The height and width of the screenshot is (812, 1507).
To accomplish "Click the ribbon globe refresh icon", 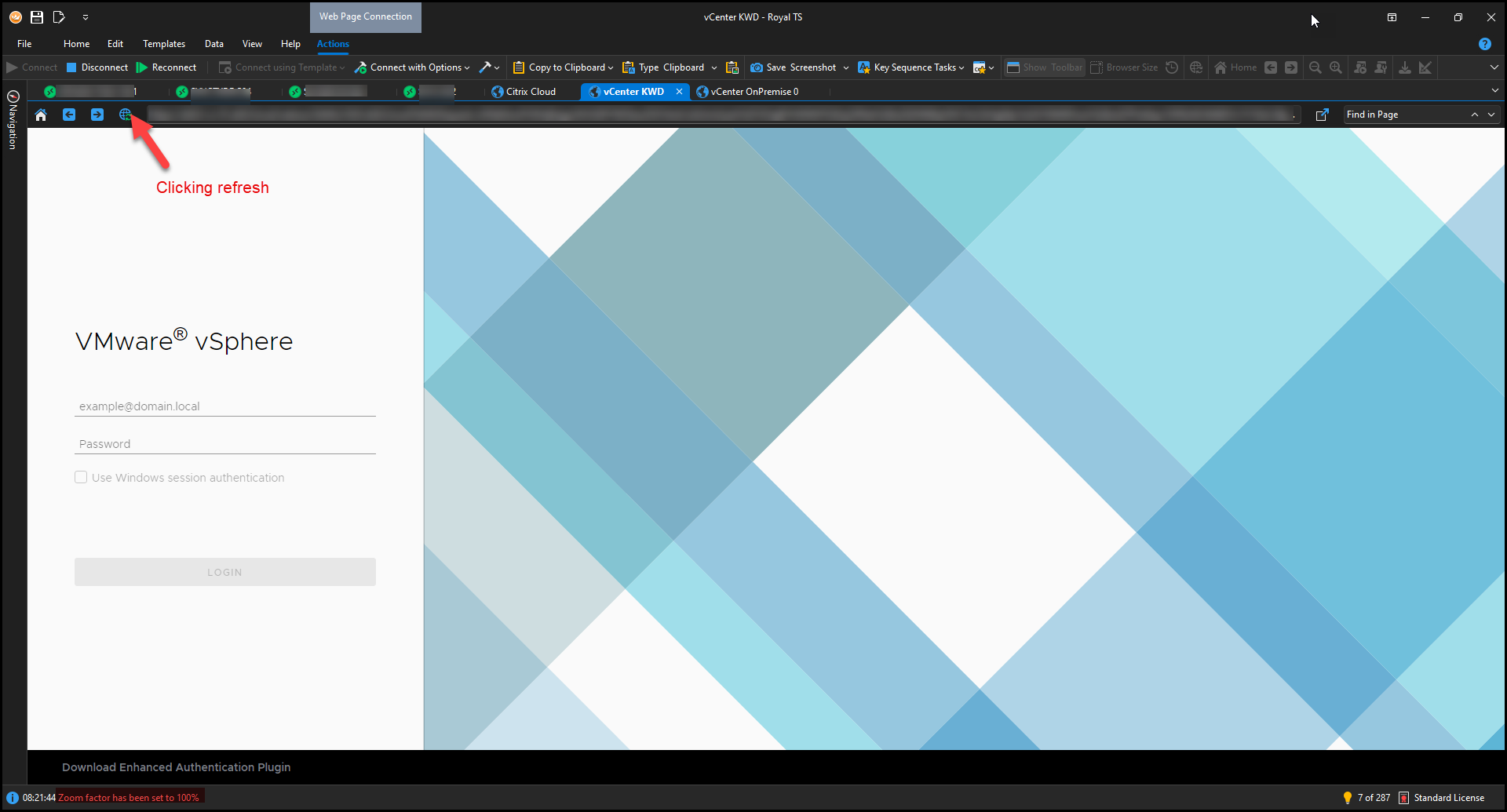I will [1196, 67].
